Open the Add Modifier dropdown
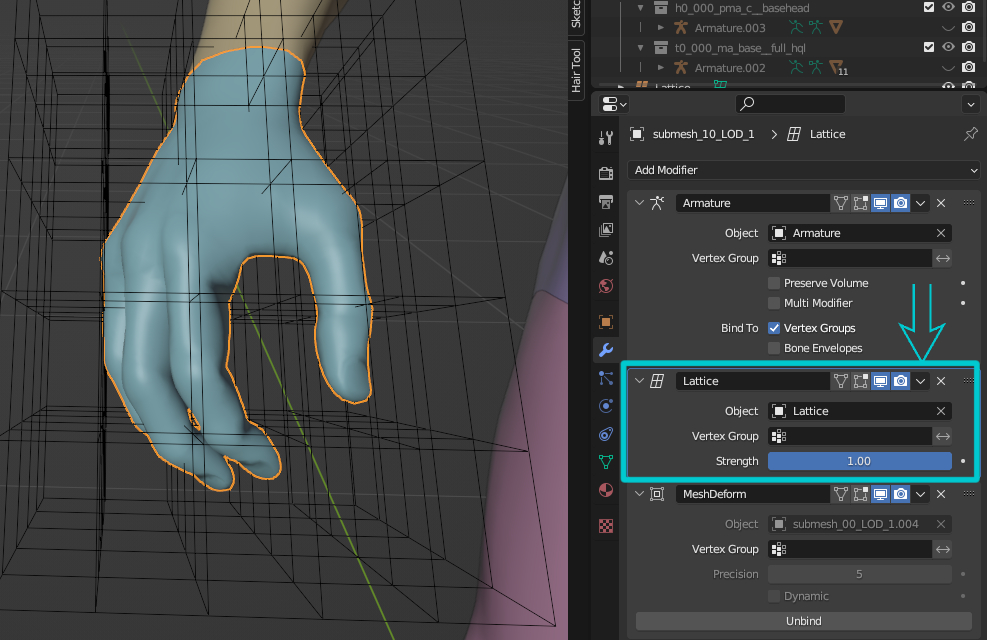 click(x=805, y=170)
